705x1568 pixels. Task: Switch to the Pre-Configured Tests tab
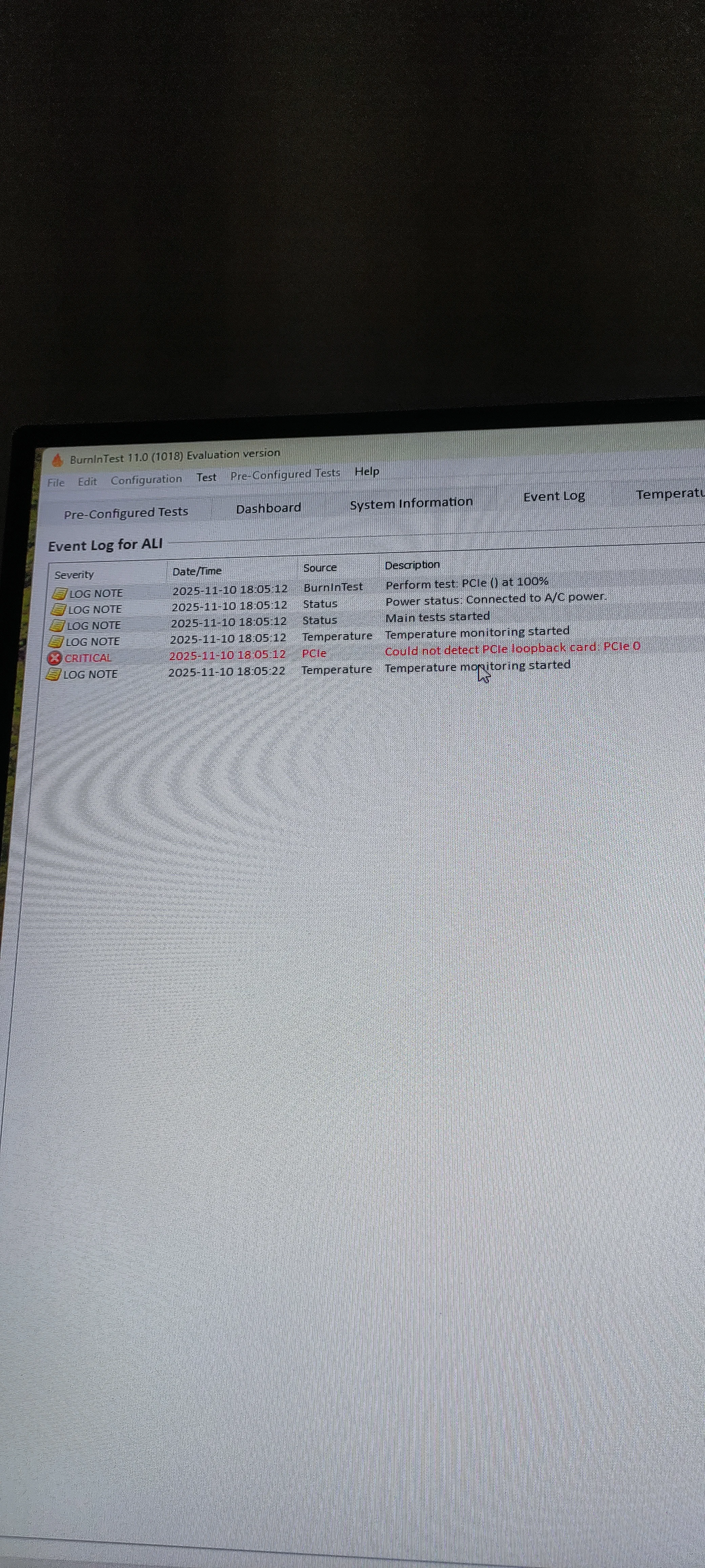(126, 512)
